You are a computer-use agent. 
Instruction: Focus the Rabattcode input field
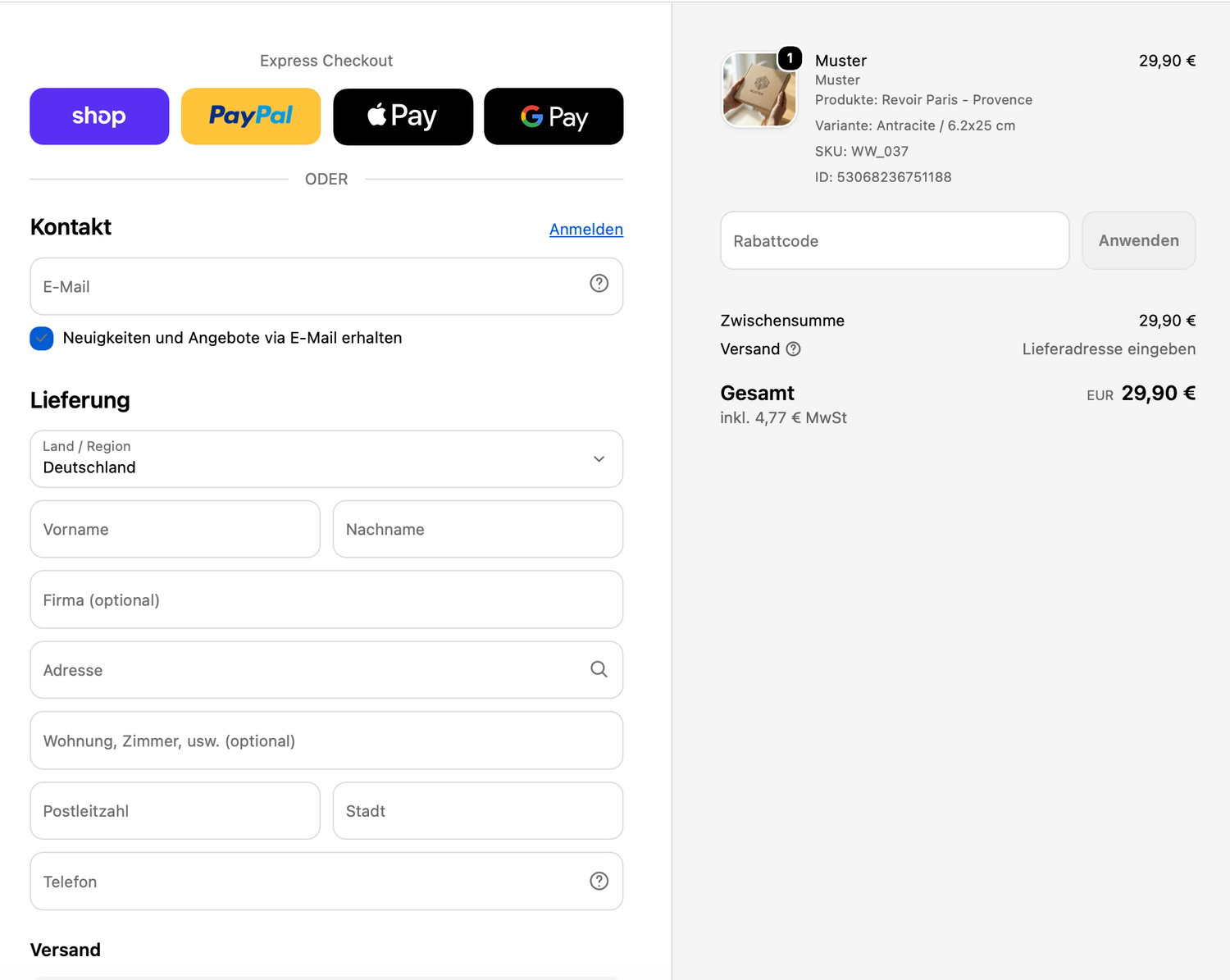pos(895,240)
